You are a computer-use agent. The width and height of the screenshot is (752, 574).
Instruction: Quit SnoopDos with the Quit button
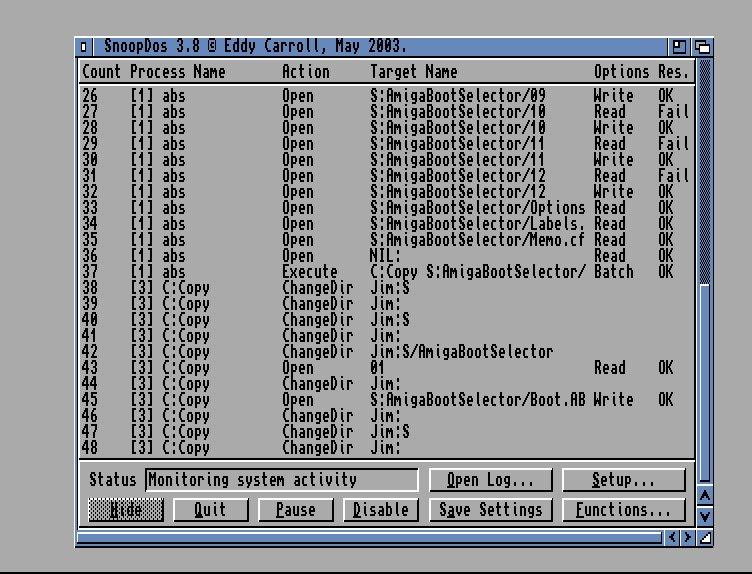[211, 510]
